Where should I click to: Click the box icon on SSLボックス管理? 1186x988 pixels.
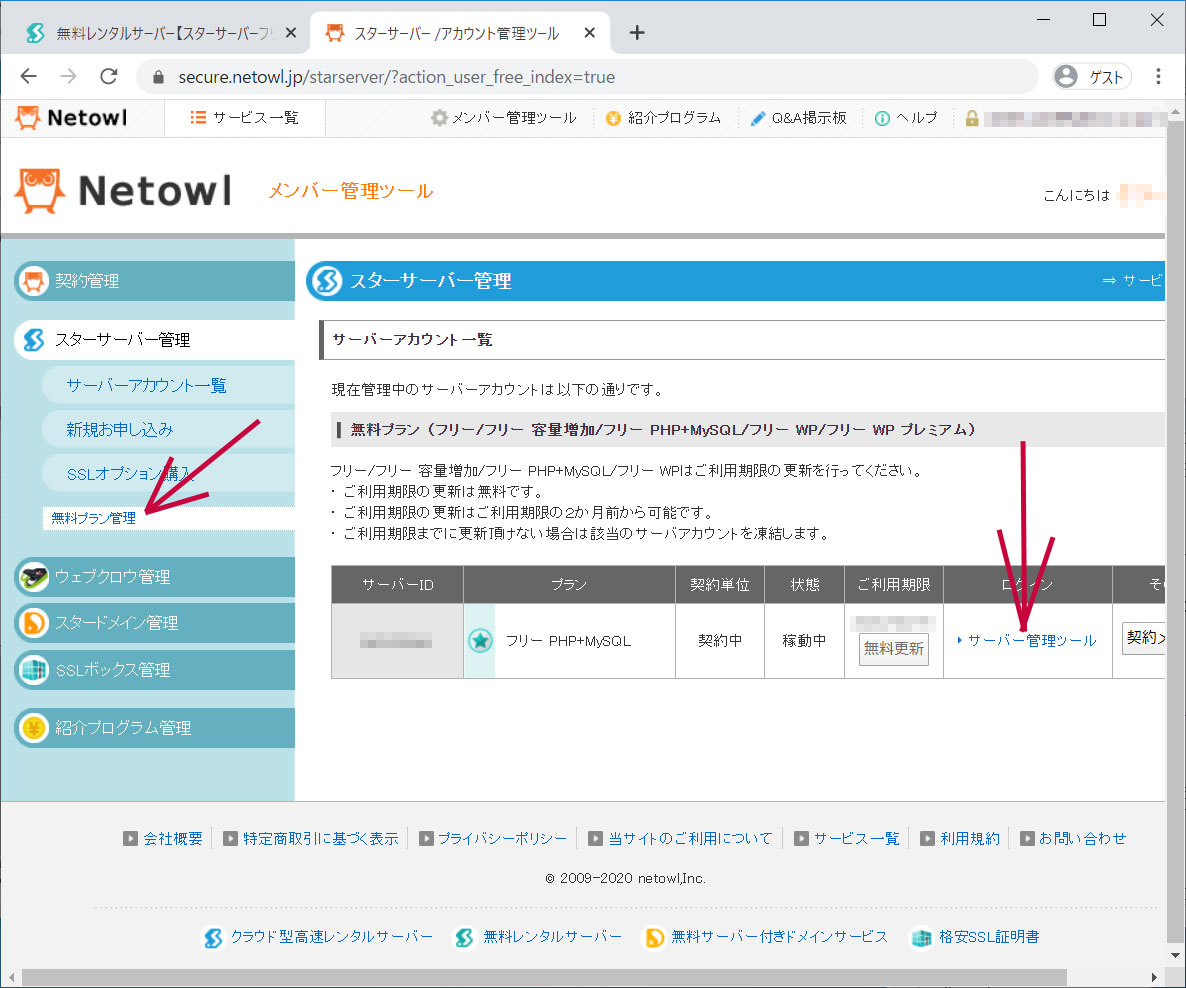(33, 670)
